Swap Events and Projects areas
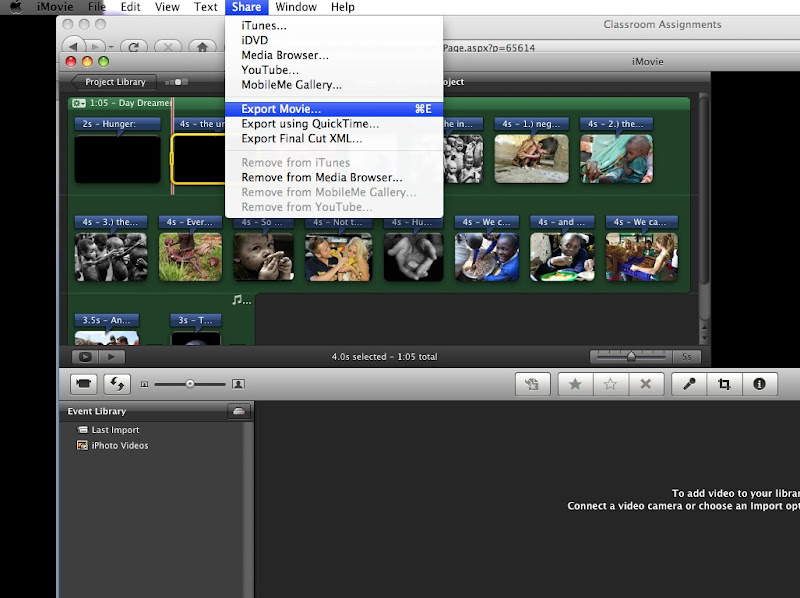Image resolution: width=800 pixels, height=598 pixels. click(x=117, y=384)
